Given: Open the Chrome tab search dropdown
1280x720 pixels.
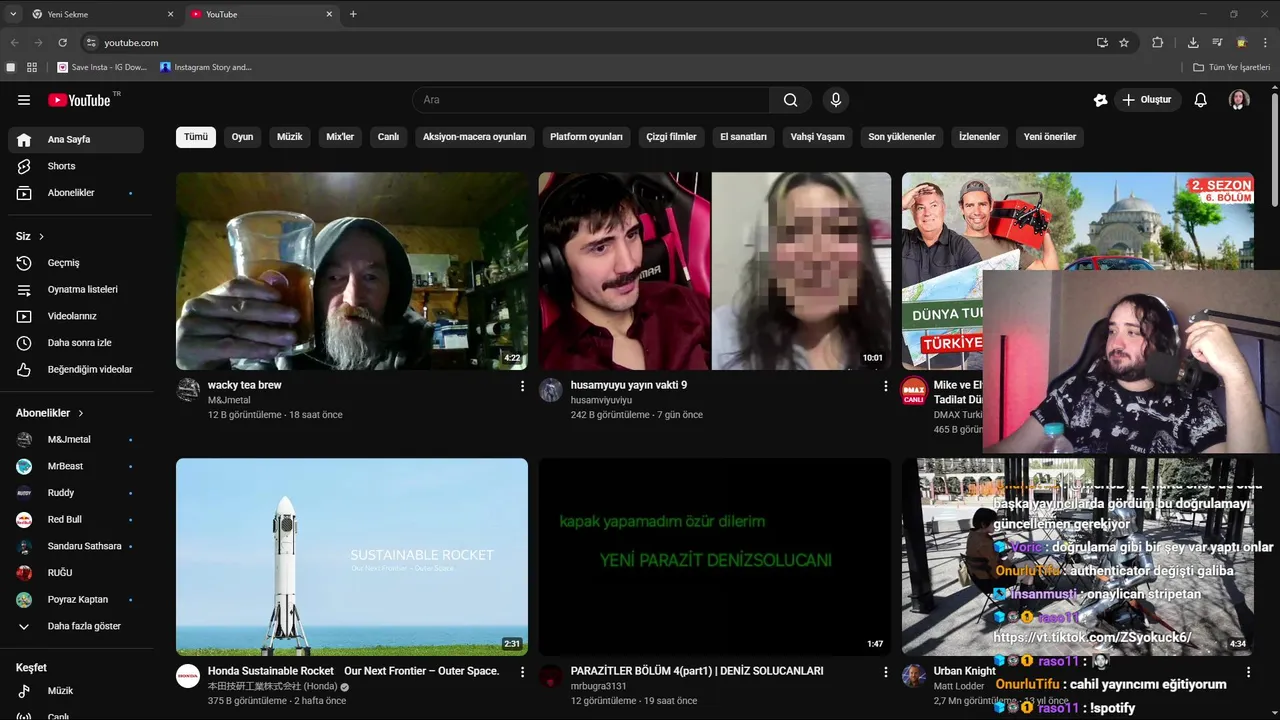Looking at the screenshot, I should [13, 14].
